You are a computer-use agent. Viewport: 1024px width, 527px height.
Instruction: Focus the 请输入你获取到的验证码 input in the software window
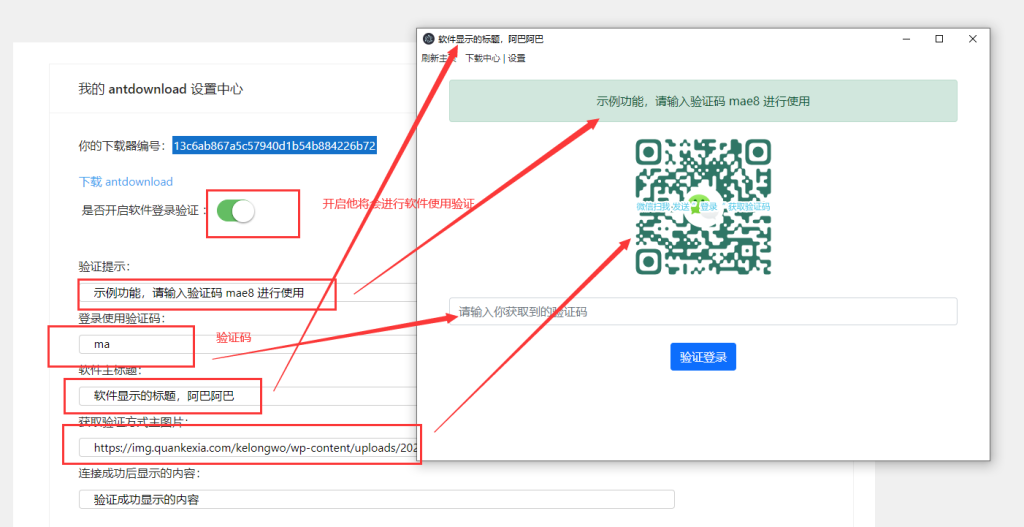[x=703, y=311]
